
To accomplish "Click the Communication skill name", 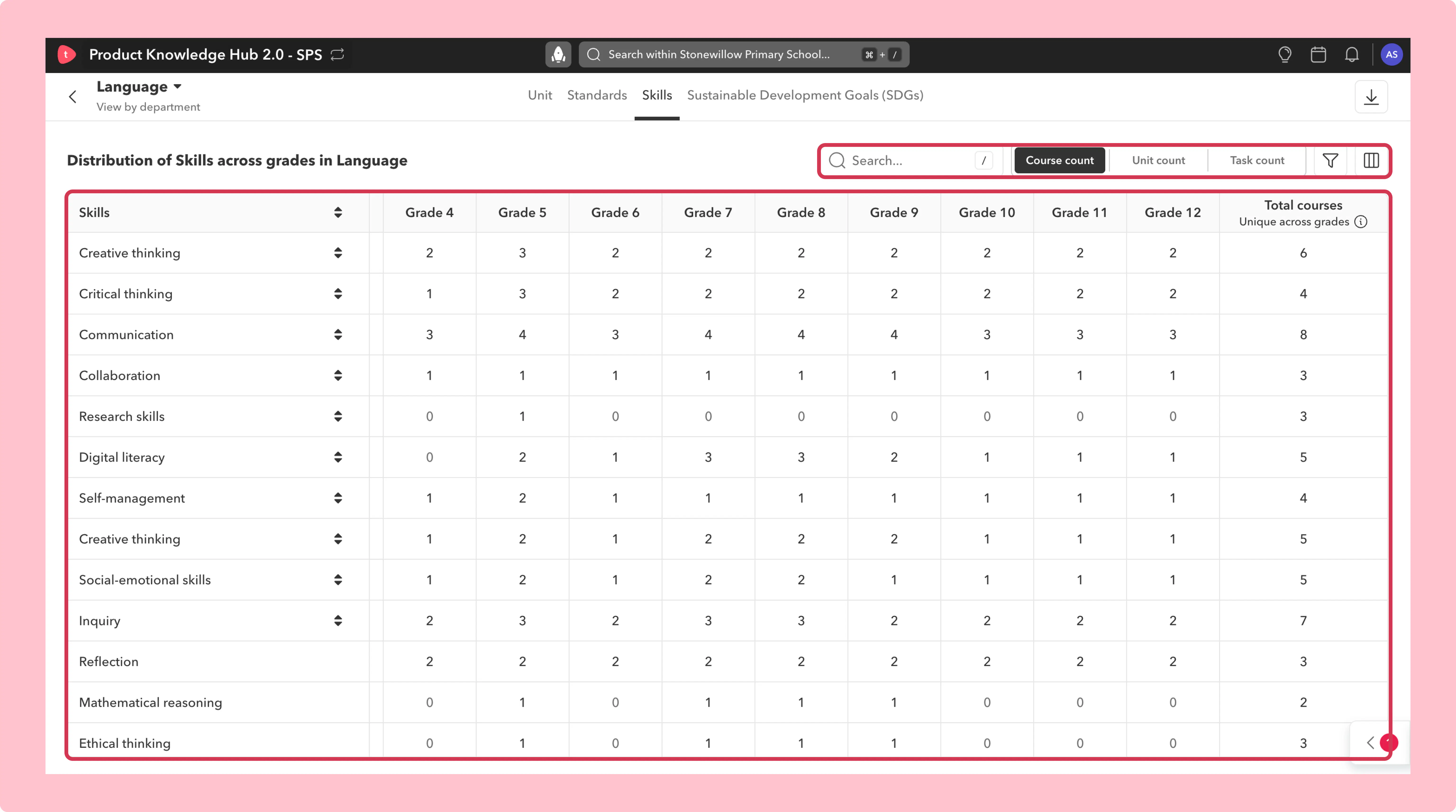I will pos(126,334).
